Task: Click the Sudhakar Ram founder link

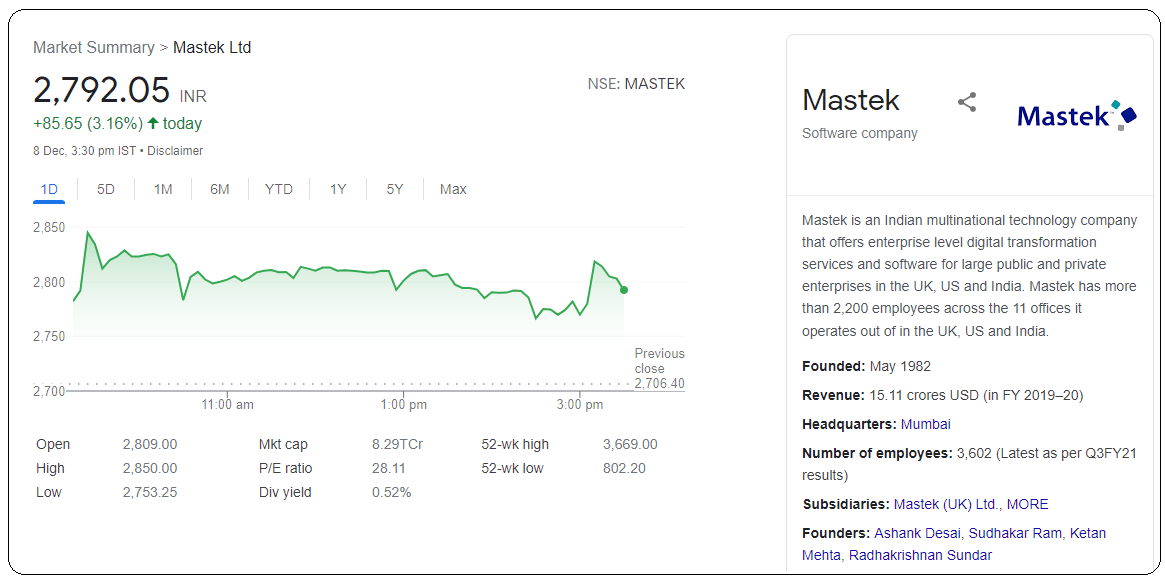Action: coord(1015,533)
